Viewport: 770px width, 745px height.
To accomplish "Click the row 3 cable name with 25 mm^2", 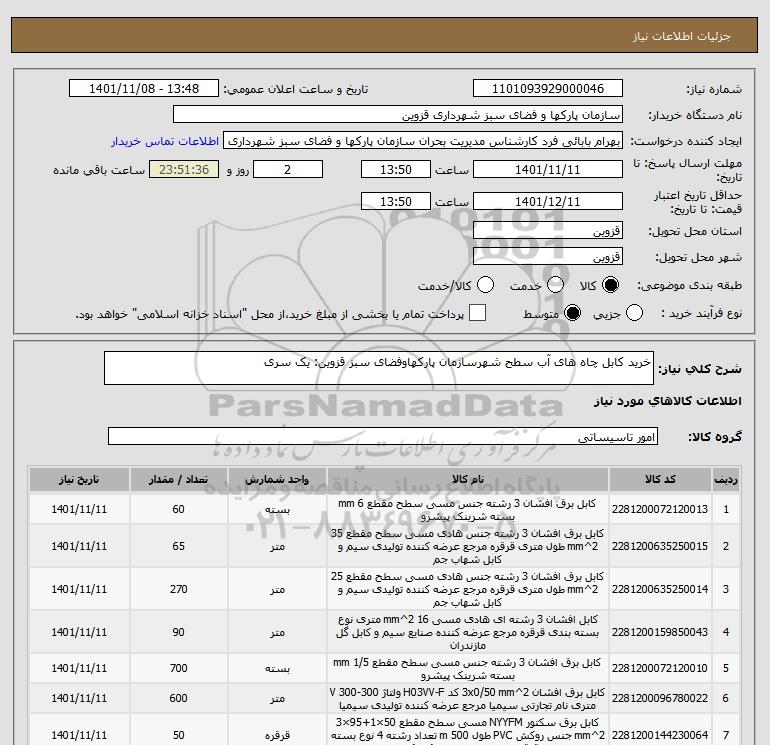I will click(x=467, y=589).
